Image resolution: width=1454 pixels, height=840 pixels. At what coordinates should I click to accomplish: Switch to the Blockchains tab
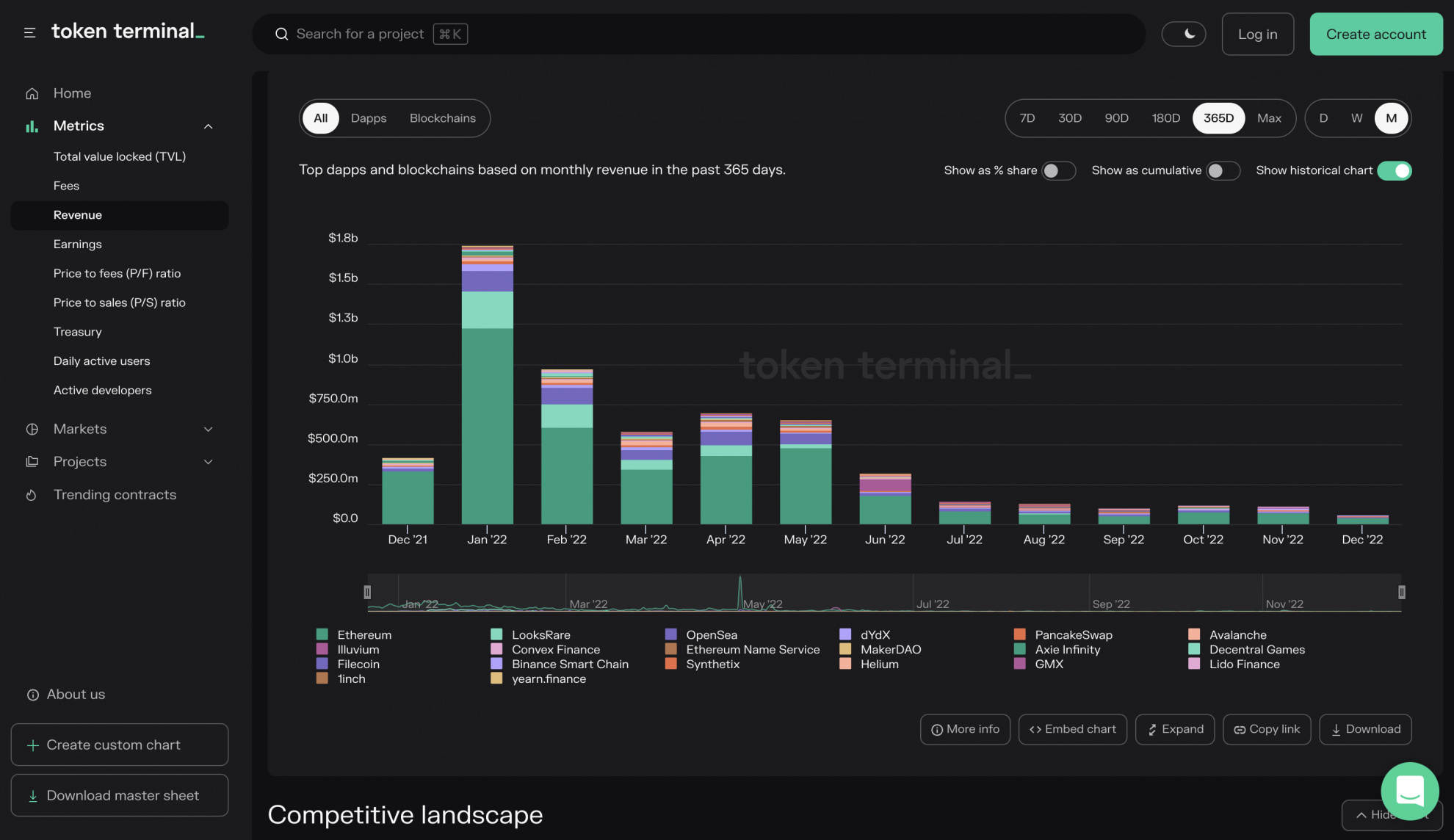(x=442, y=118)
